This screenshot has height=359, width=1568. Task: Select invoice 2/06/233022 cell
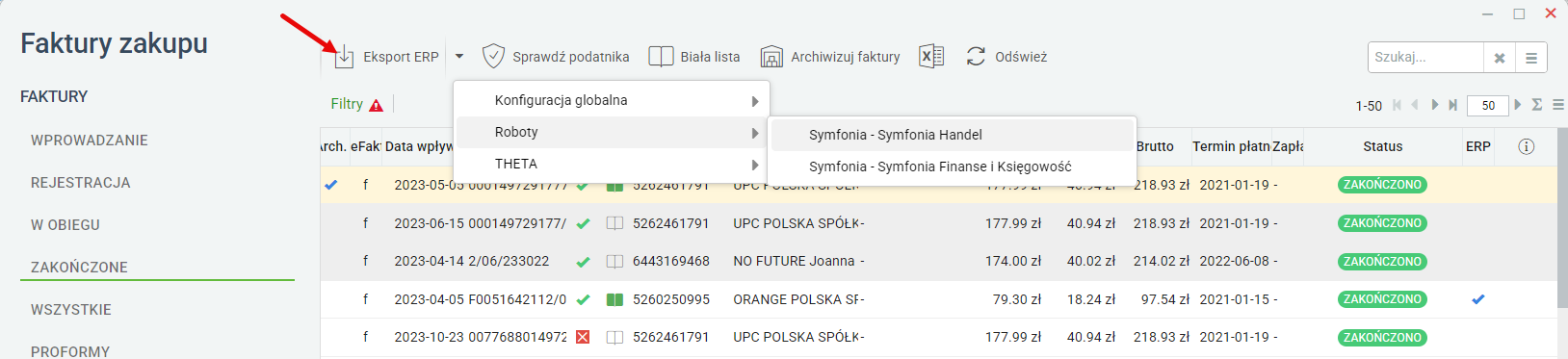(x=509, y=261)
